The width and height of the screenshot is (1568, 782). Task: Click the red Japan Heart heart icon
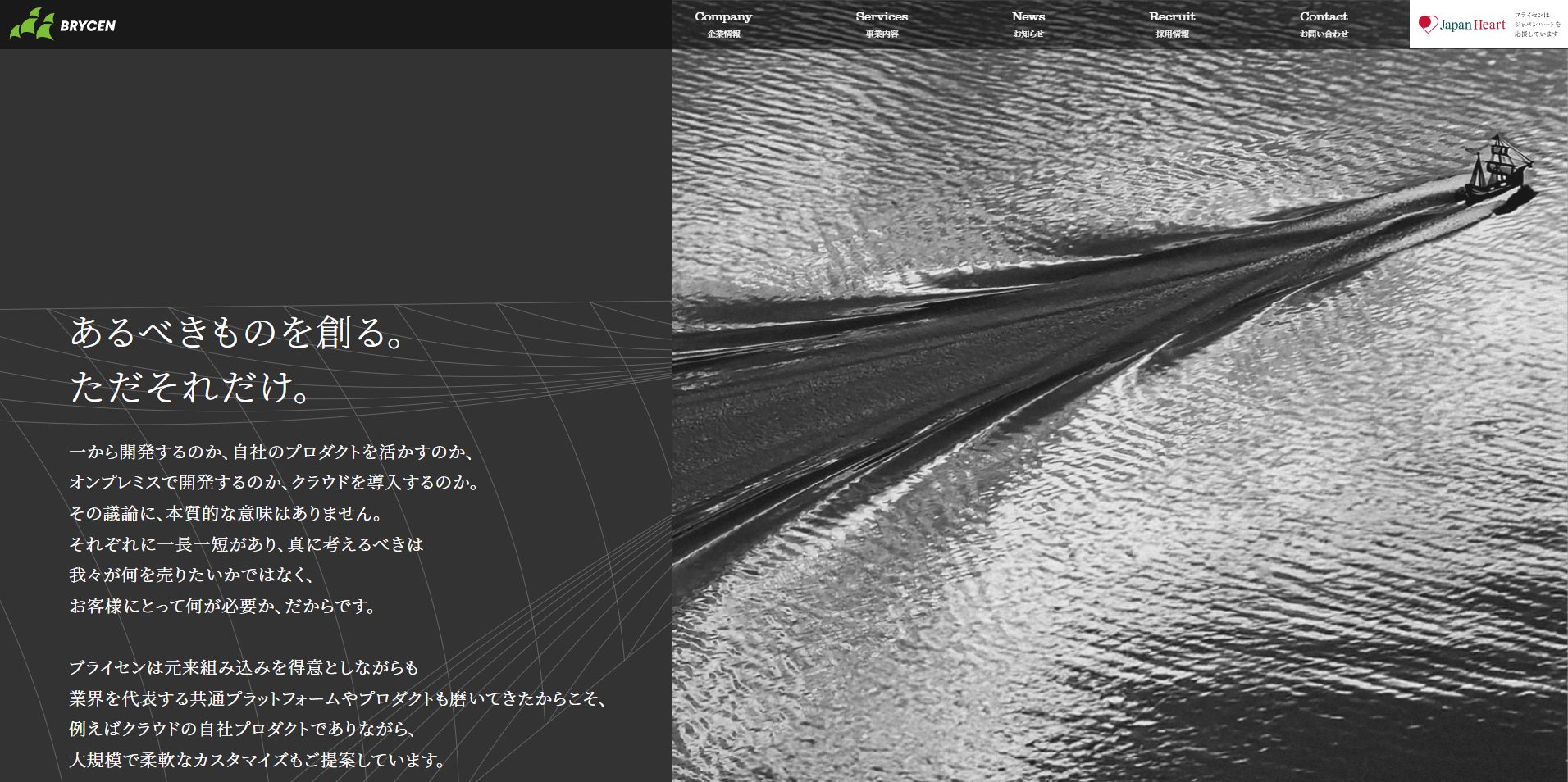coord(1428,25)
